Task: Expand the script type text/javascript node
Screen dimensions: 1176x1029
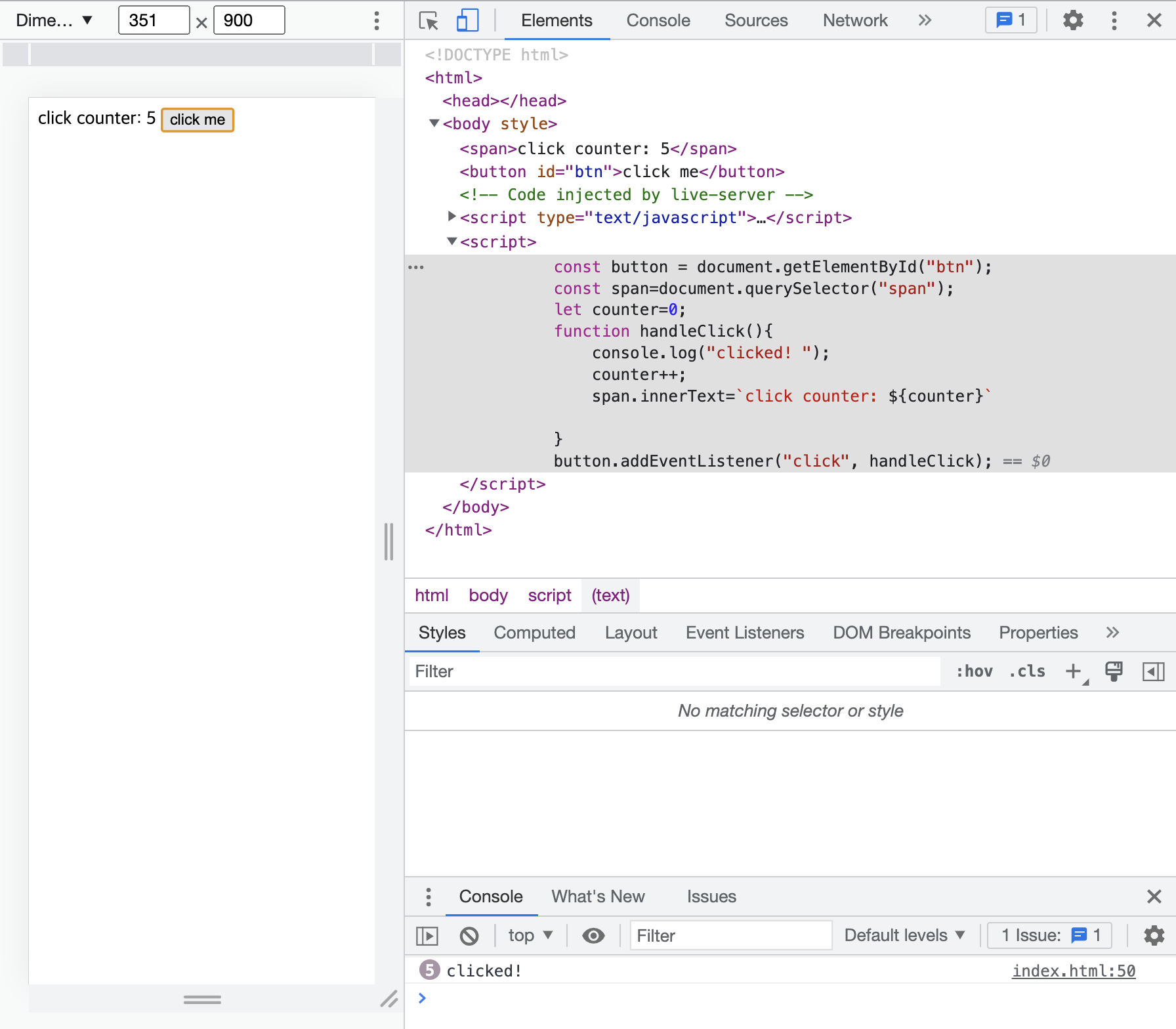Action: 451,216
